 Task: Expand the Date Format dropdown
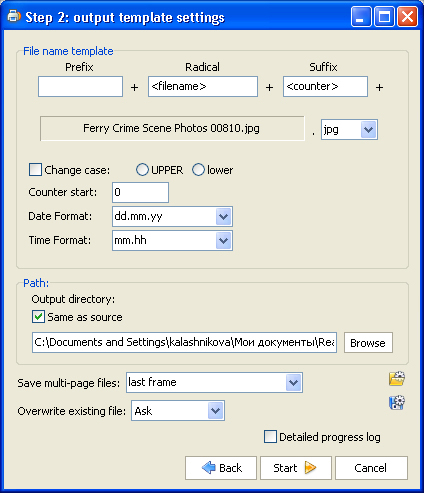223,217
